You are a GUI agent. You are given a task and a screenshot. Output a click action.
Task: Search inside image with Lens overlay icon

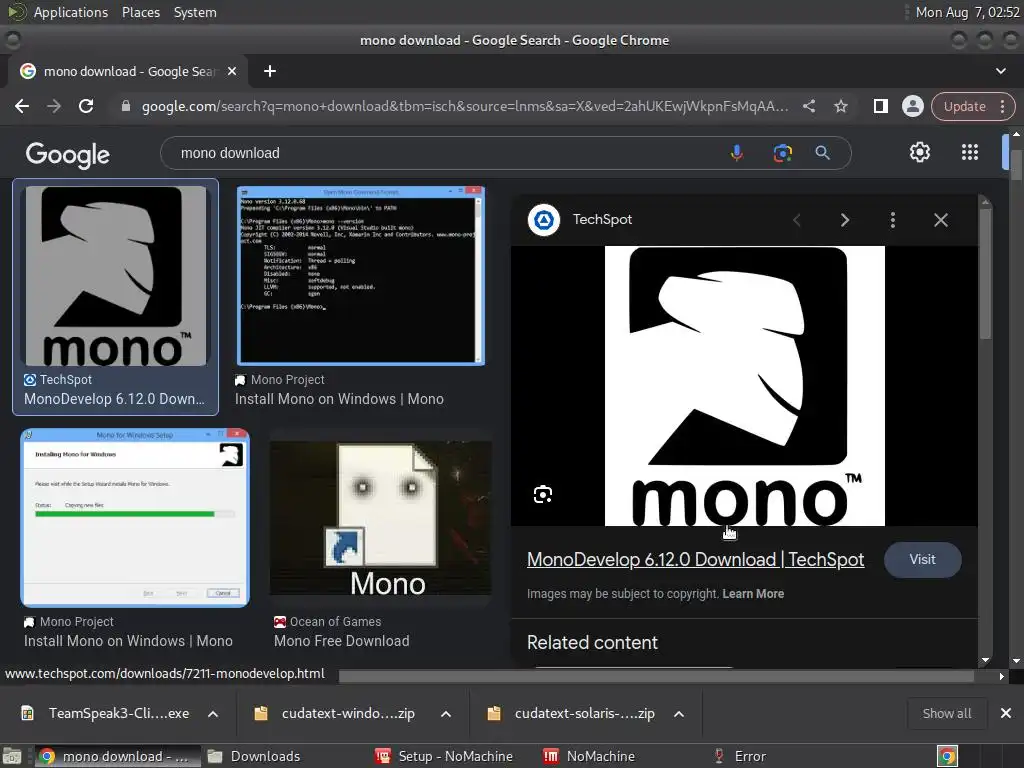[543, 494]
